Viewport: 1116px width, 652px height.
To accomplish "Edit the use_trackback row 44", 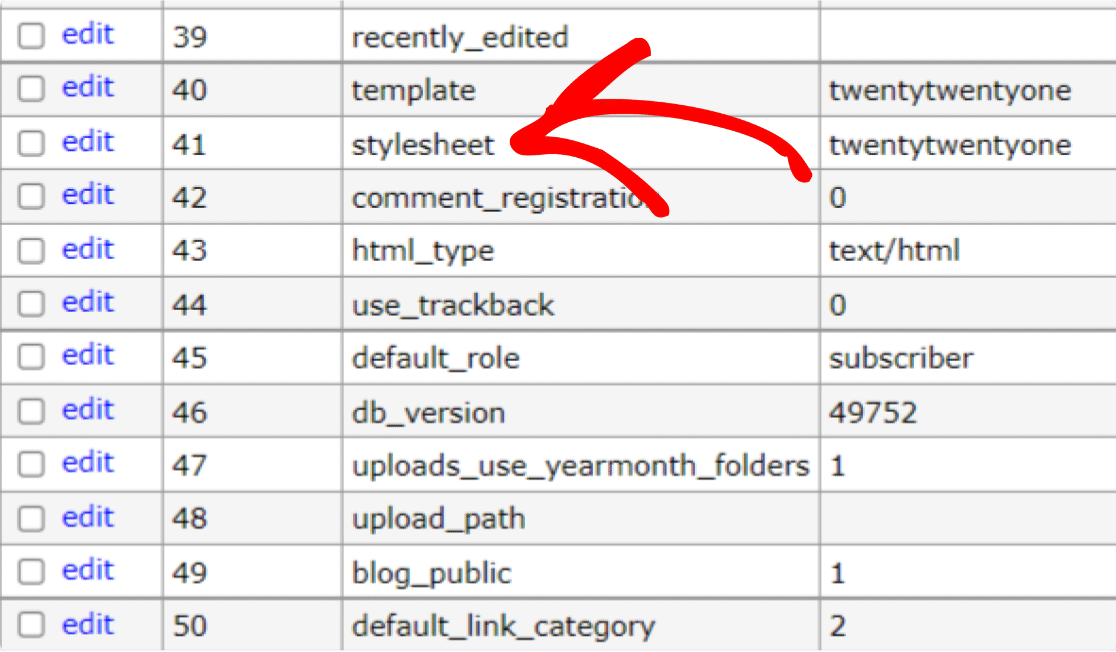I will click(88, 303).
